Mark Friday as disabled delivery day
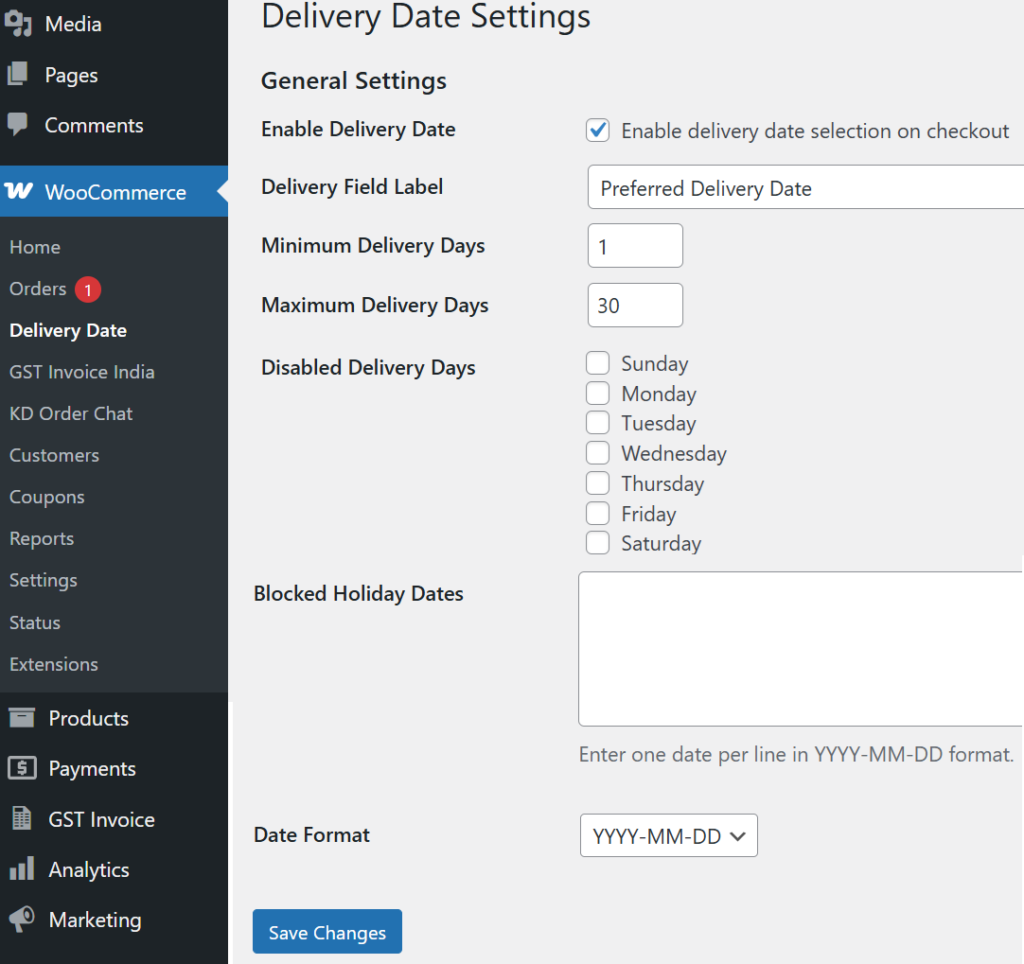The width and height of the screenshot is (1024, 964). pos(598,513)
